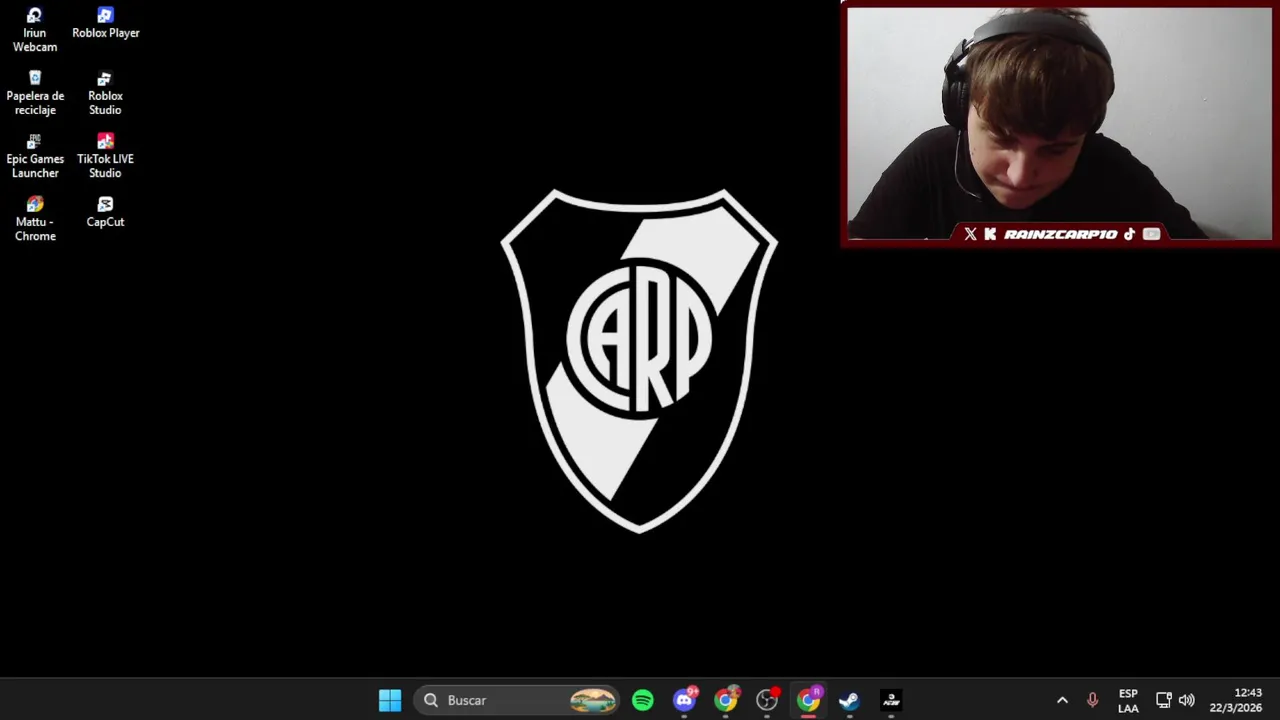The image size is (1280, 720).
Task: Open Spotify from the taskbar
Action: (x=643, y=700)
